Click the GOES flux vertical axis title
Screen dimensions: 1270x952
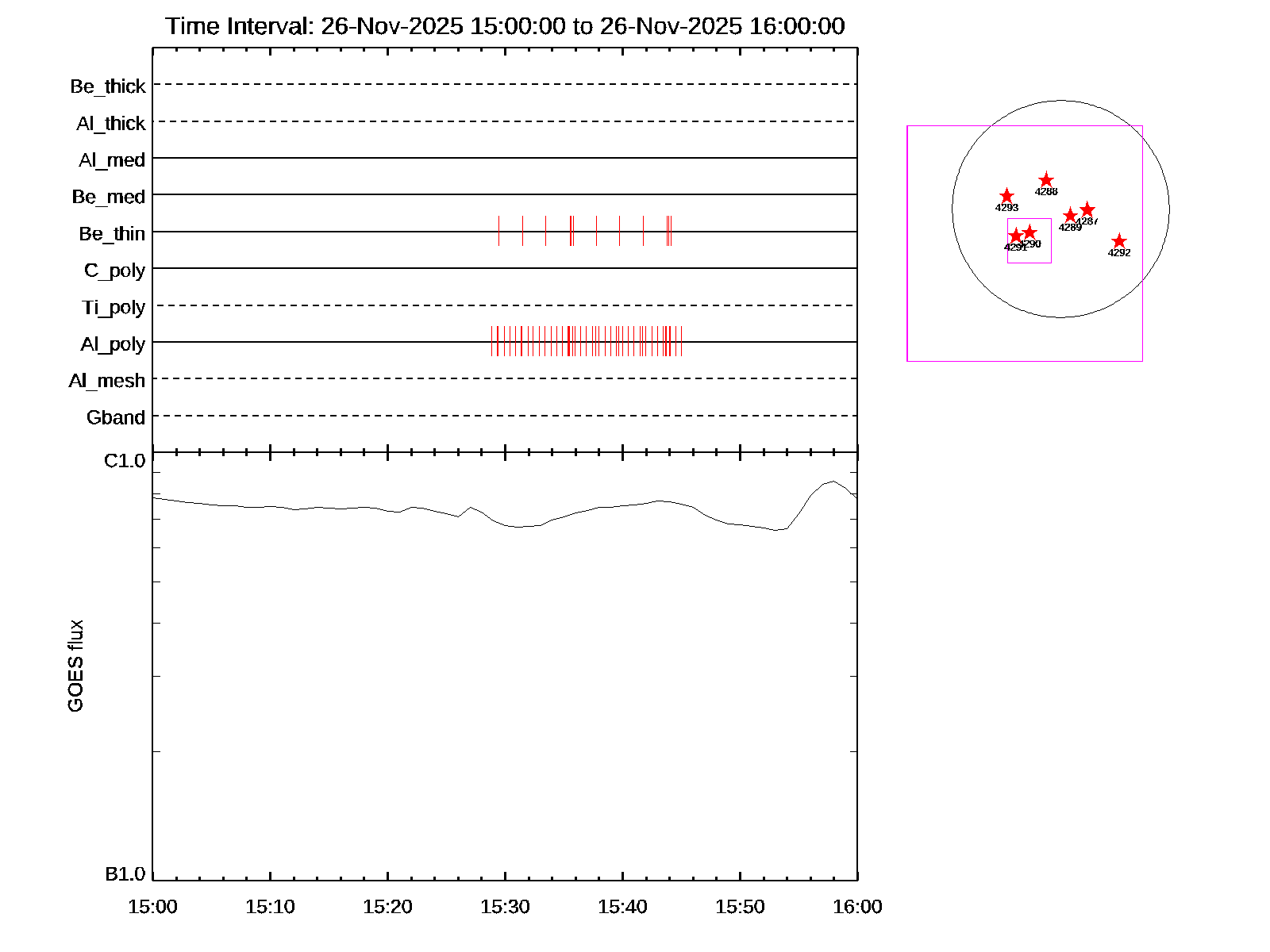75,666
